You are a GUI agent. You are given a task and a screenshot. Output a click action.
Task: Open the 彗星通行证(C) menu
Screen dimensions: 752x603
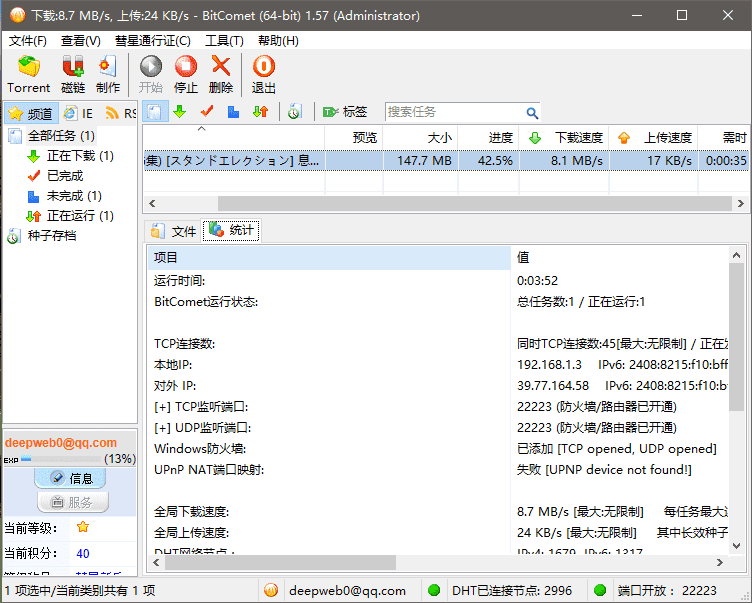(x=153, y=41)
